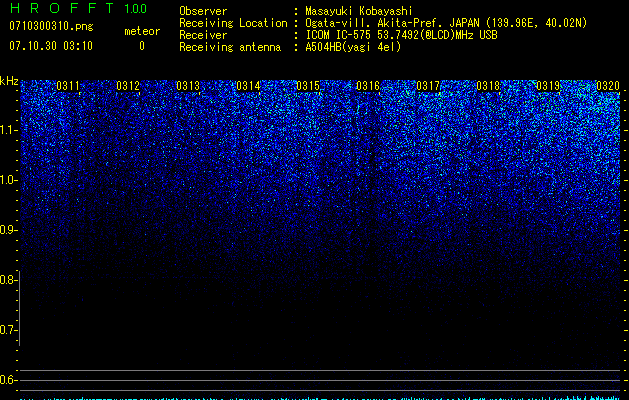Image resolution: width=629 pixels, height=400 pixels.
Task: Click the 0318 time marker
Action: [488, 86]
